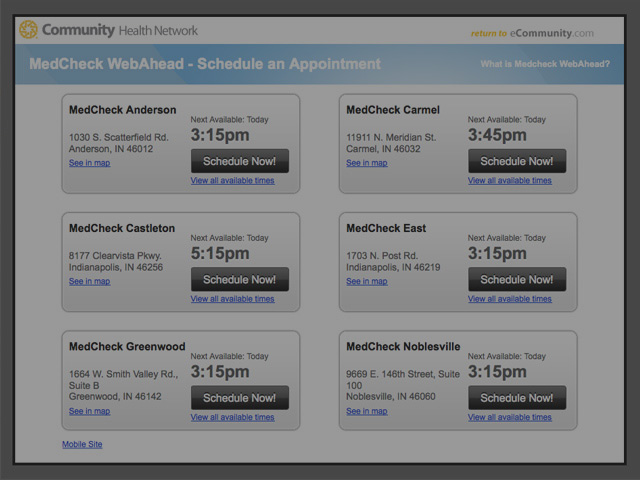See MedCheck Noblesville in map
This screenshot has width=640, height=480.
[367, 411]
